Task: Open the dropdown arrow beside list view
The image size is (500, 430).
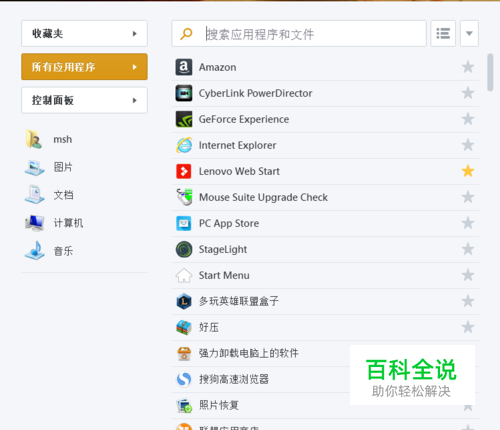Action: (x=469, y=33)
